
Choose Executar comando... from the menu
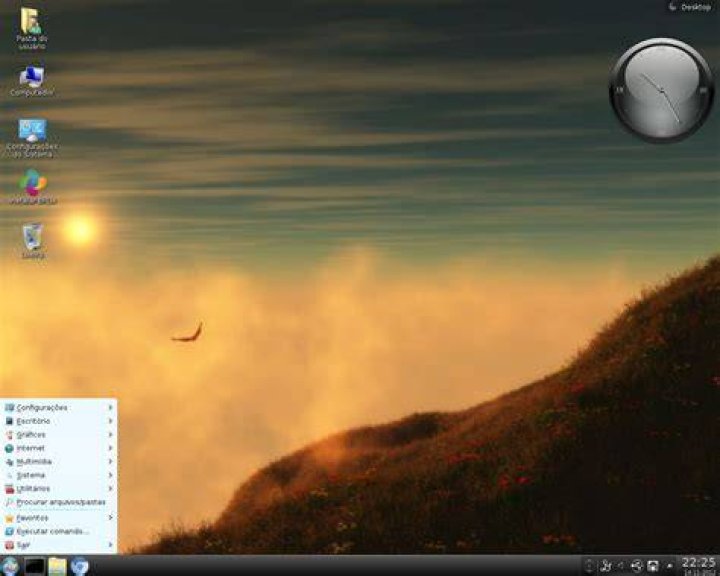click(59, 531)
